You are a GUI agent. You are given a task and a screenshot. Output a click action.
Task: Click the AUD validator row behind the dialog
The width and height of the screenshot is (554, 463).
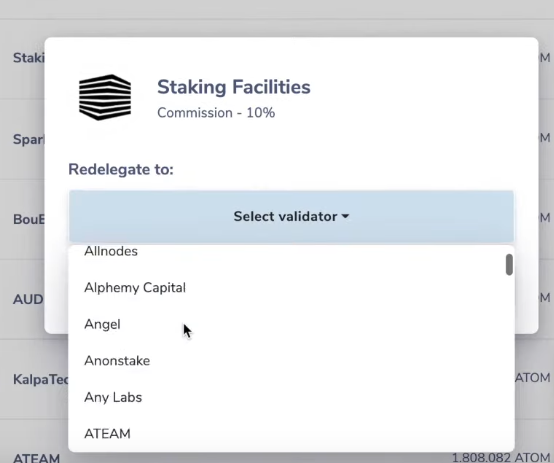click(28, 299)
